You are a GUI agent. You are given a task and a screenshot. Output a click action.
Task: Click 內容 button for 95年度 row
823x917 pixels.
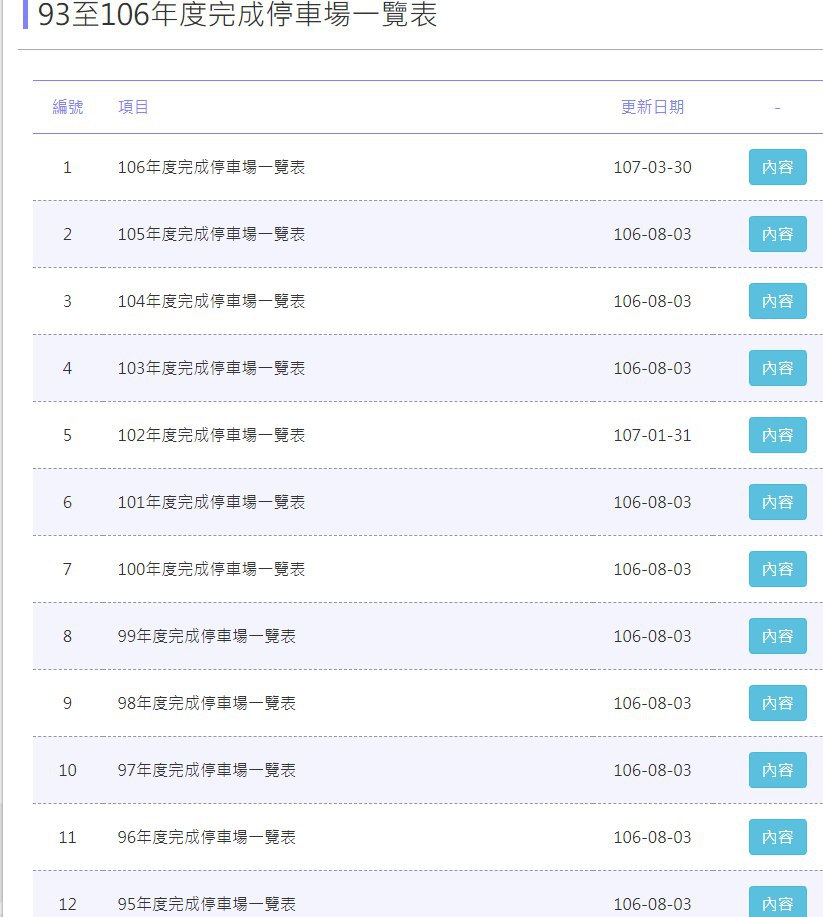click(x=777, y=902)
